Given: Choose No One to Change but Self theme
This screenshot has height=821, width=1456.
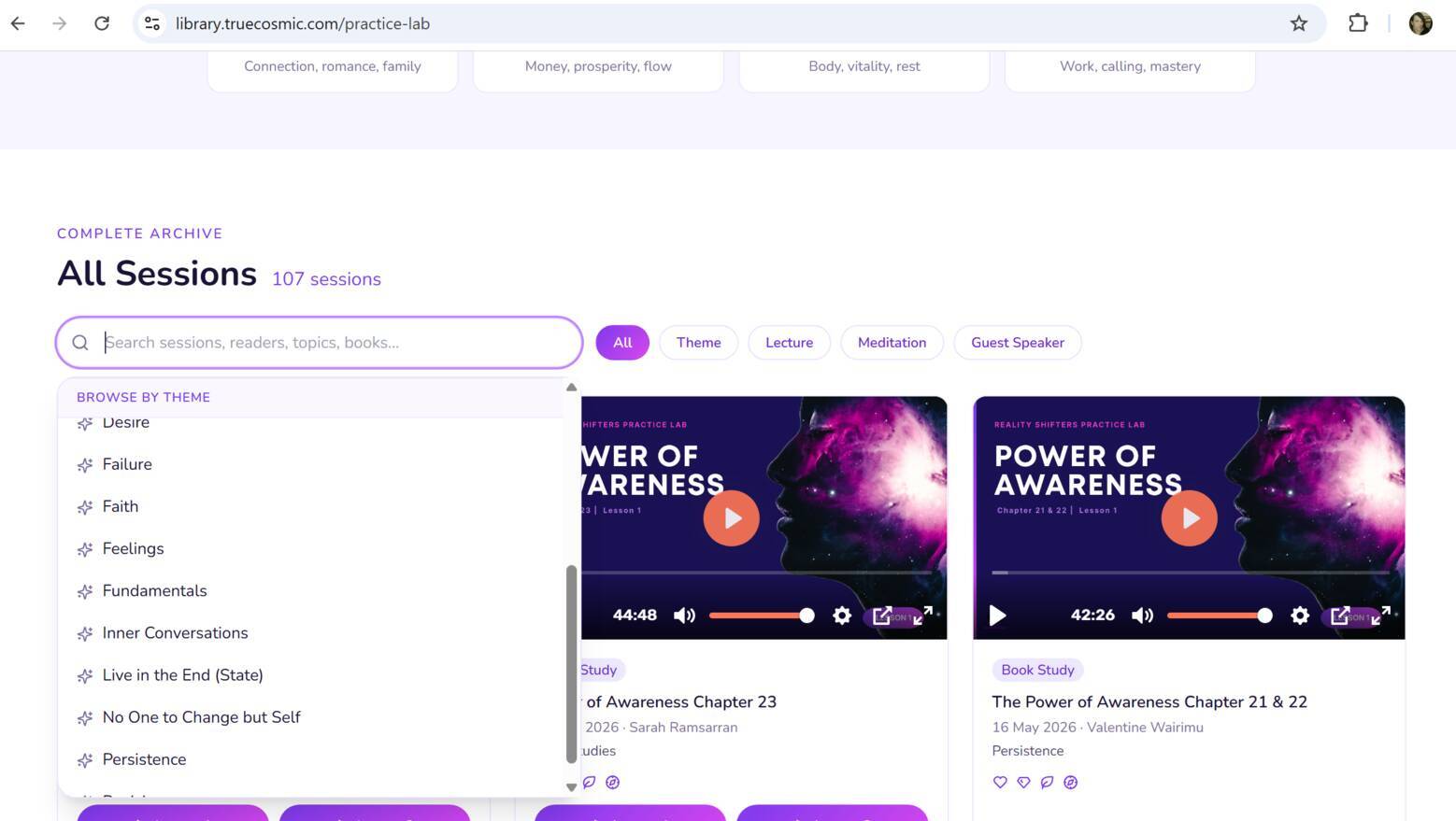Looking at the screenshot, I should tap(312, 716).
